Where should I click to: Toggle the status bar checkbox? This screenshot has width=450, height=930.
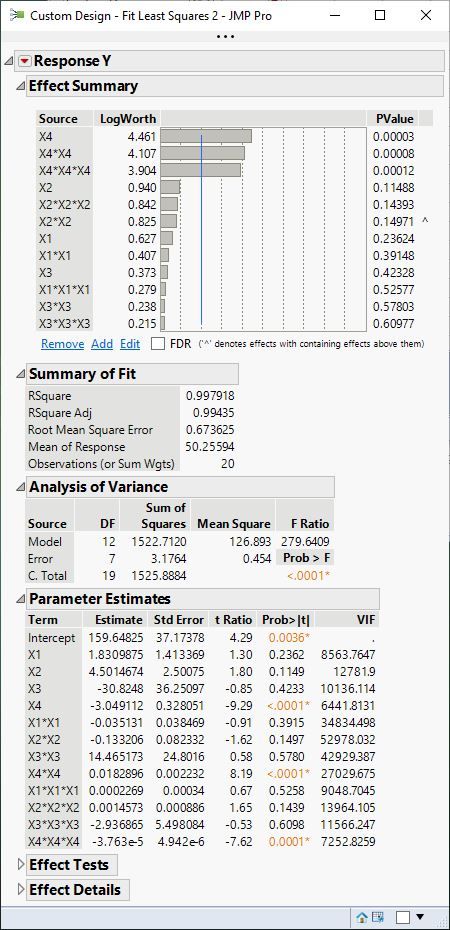pyautogui.click(x=403, y=917)
